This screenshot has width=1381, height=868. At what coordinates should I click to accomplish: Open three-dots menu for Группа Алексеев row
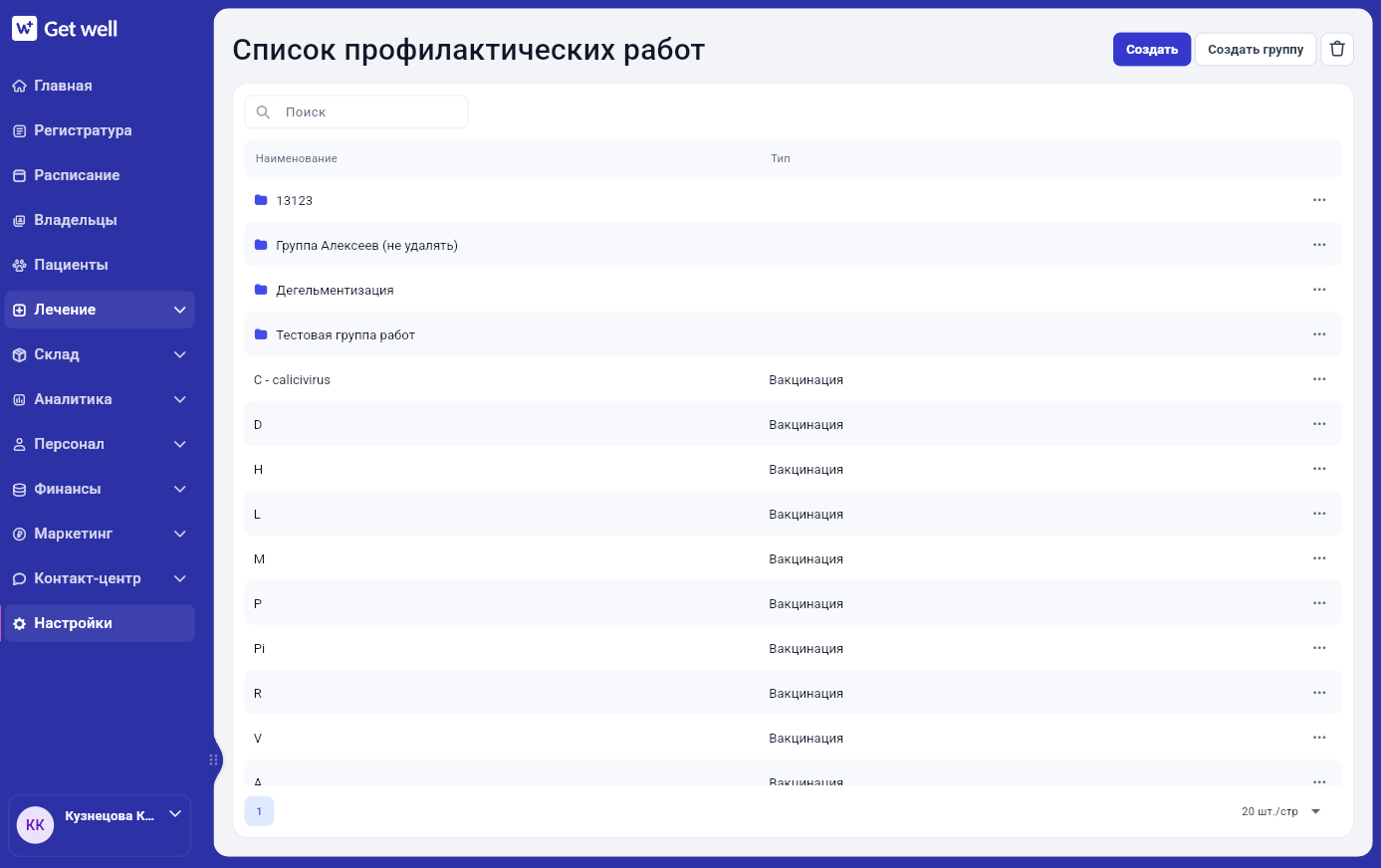pyautogui.click(x=1319, y=245)
